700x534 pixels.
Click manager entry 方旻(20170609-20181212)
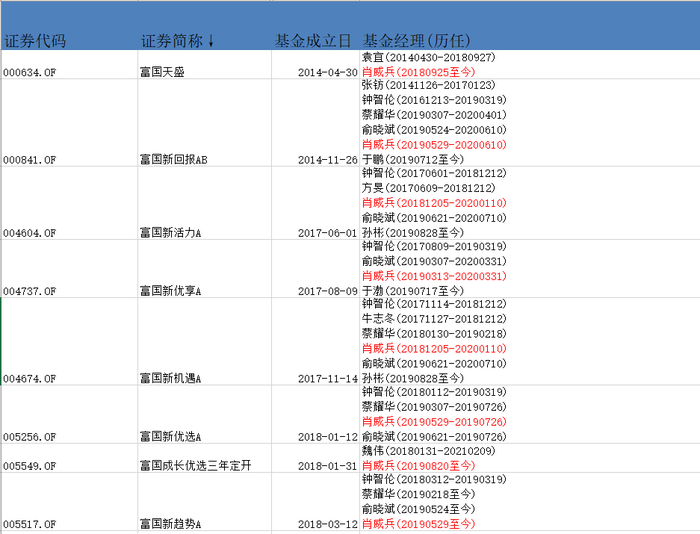point(429,188)
